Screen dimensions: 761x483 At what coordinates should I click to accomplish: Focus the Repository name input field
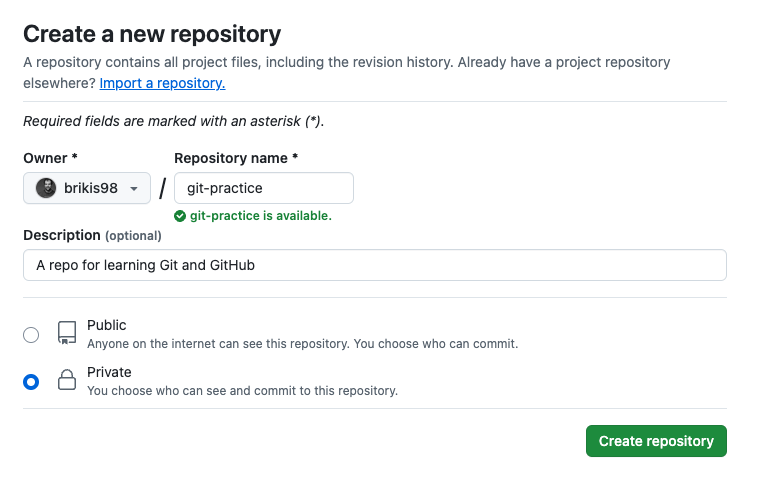click(264, 188)
